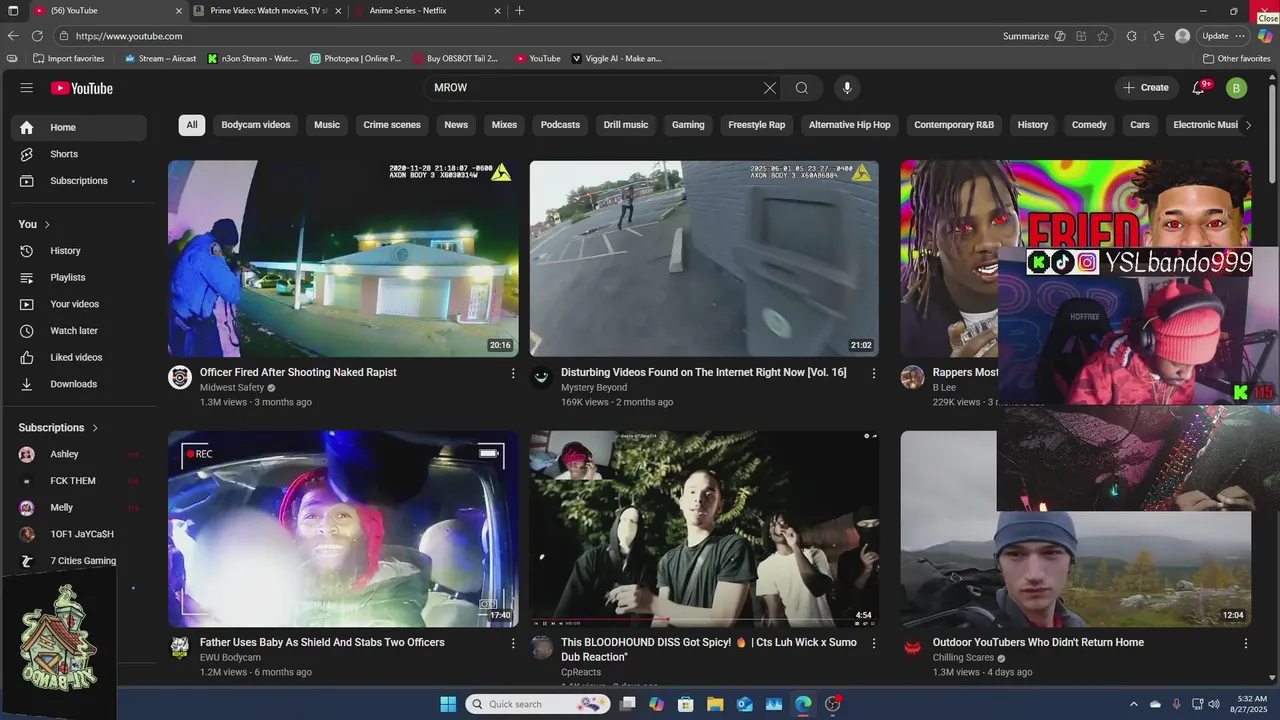Open options for Father Uses Baby As Shield video
This screenshot has width=1280, height=720.
513,643
